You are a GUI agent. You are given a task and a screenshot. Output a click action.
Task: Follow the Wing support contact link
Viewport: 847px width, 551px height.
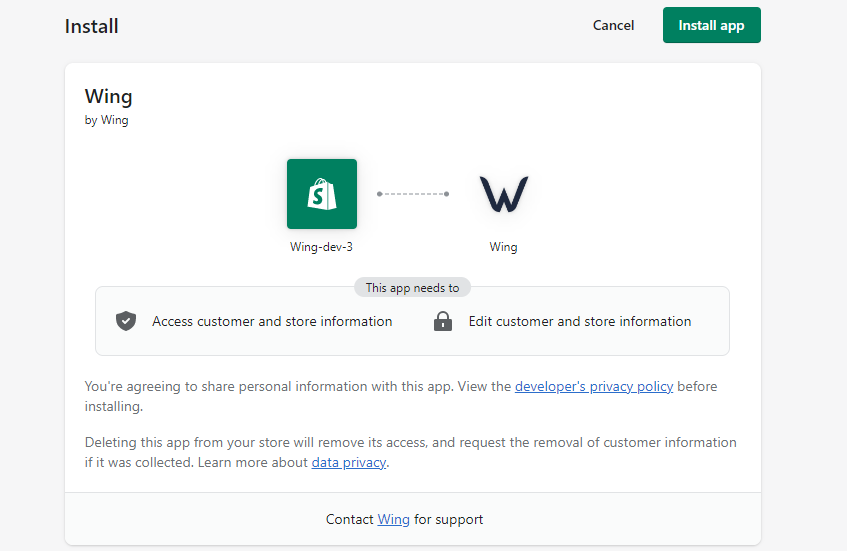pyautogui.click(x=393, y=520)
